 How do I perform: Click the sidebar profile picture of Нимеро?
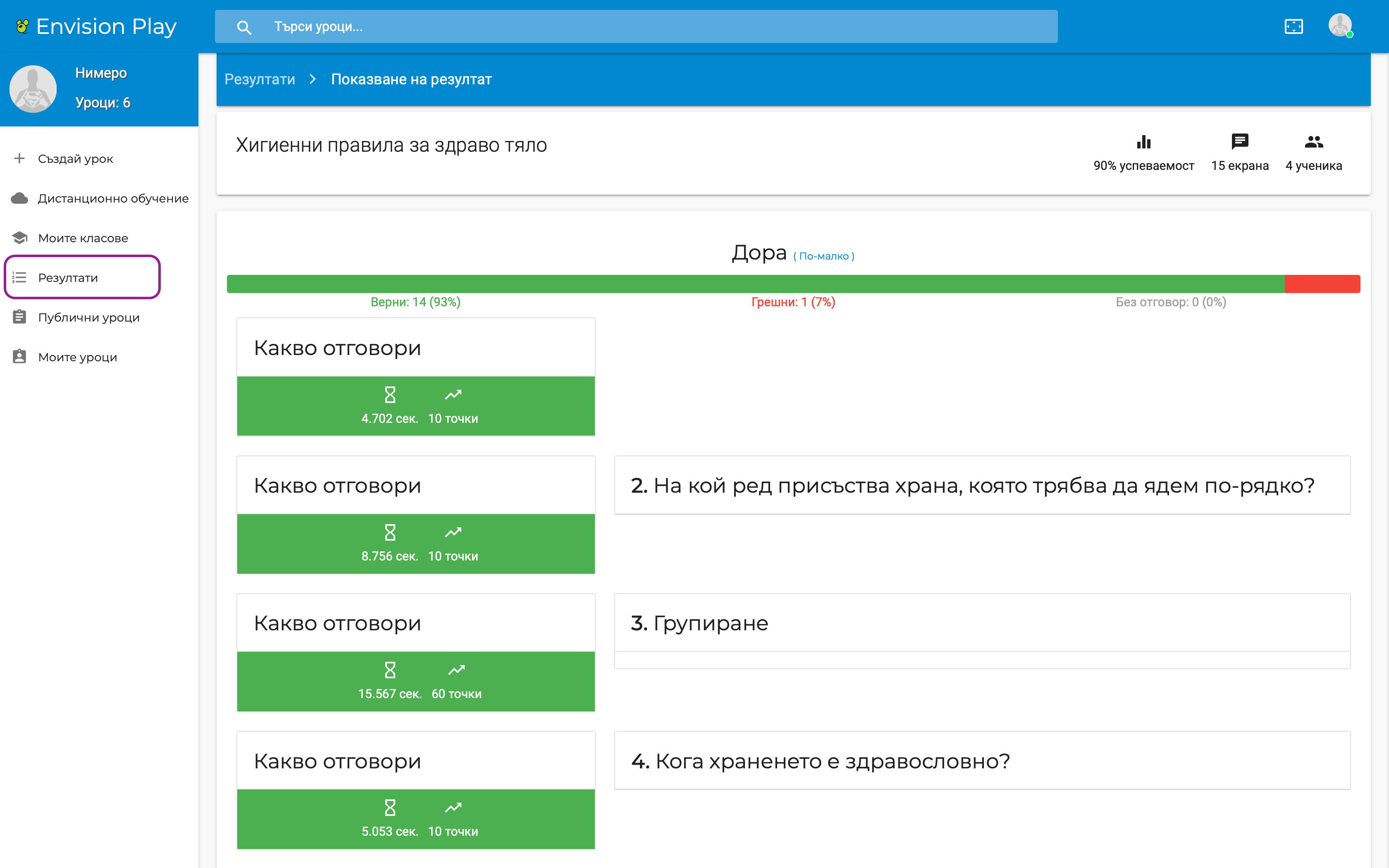(33, 89)
